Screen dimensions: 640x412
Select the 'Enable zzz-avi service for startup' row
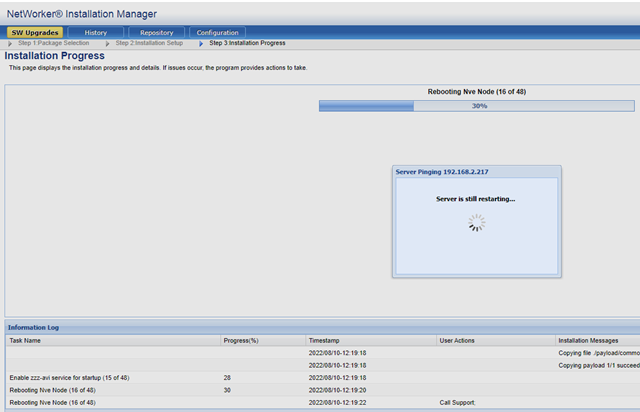(323, 378)
